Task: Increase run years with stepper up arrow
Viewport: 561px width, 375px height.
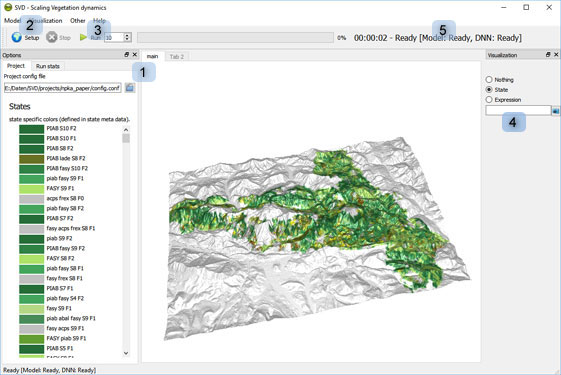Action: click(127, 35)
